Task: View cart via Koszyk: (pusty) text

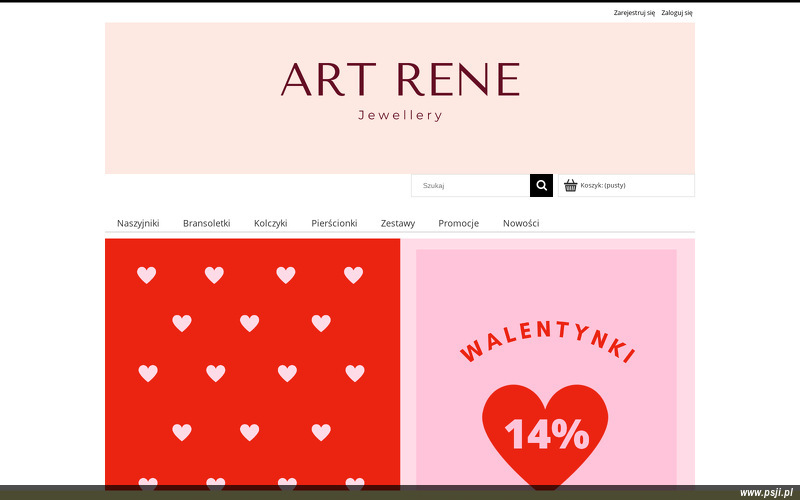Action: 603,185
